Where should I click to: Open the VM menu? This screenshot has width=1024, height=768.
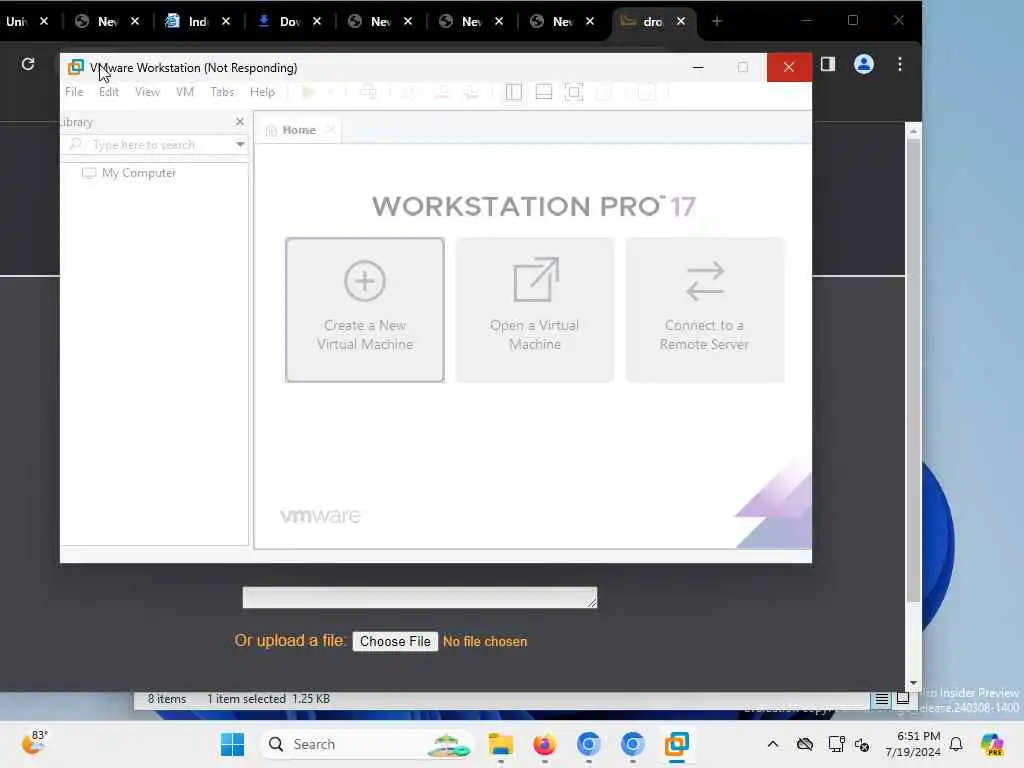point(185,92)
